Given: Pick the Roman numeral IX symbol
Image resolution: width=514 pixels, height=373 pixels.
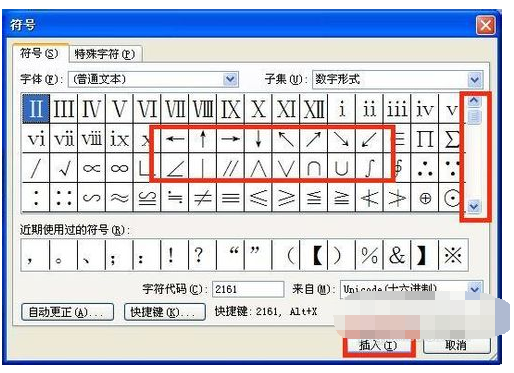Looking at the screenshot, I should pyautogui.click(x=230, y=109).
